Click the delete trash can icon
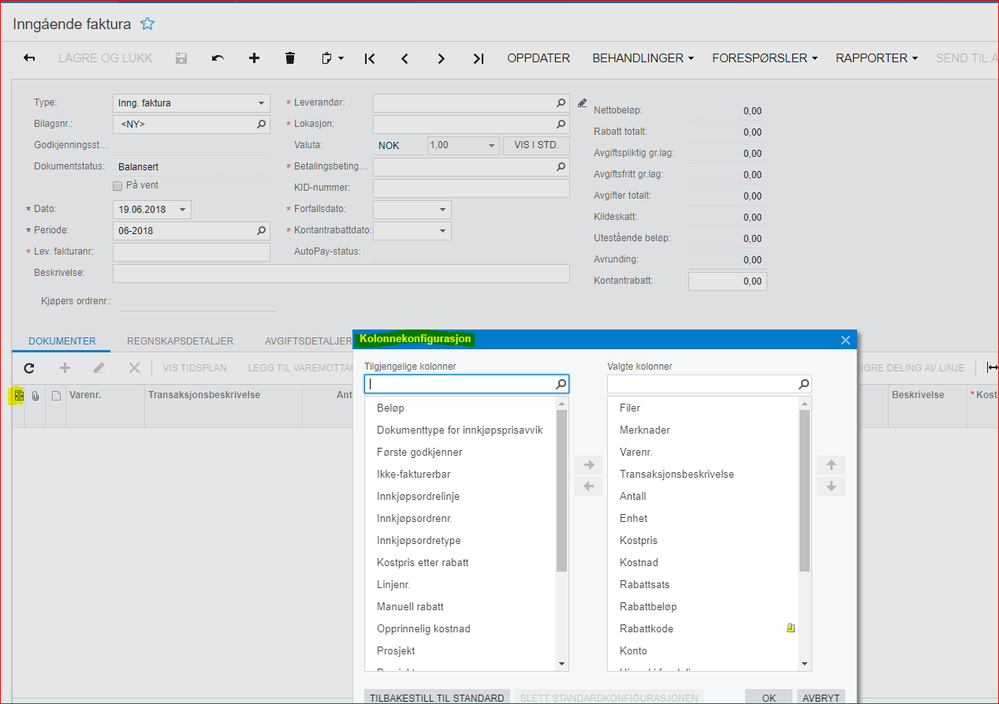The image size is (999, 704). 290,58
